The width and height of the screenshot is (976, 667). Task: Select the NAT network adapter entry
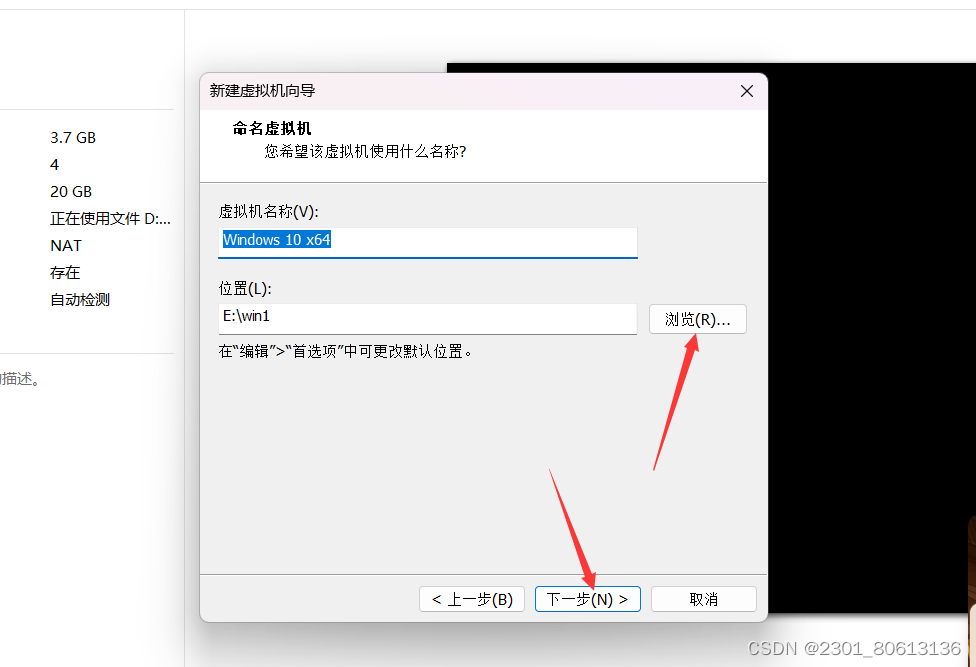(66, 246)
